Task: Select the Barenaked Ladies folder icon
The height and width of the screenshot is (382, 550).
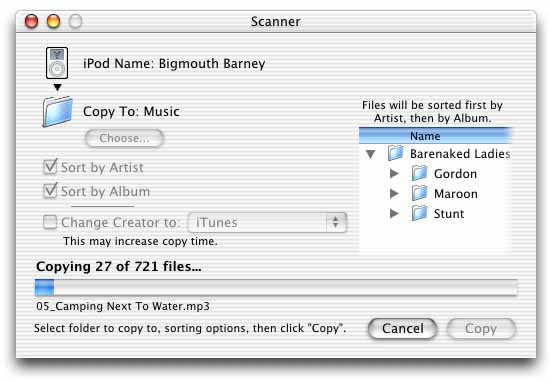Action: tap(395, 153)
